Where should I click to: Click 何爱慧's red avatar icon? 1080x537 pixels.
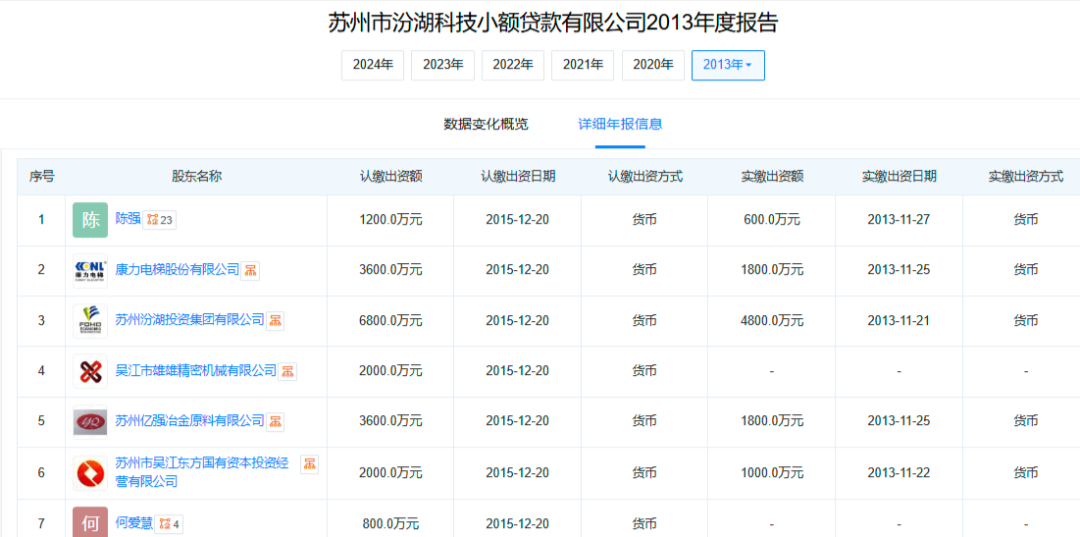coord(90,523)
